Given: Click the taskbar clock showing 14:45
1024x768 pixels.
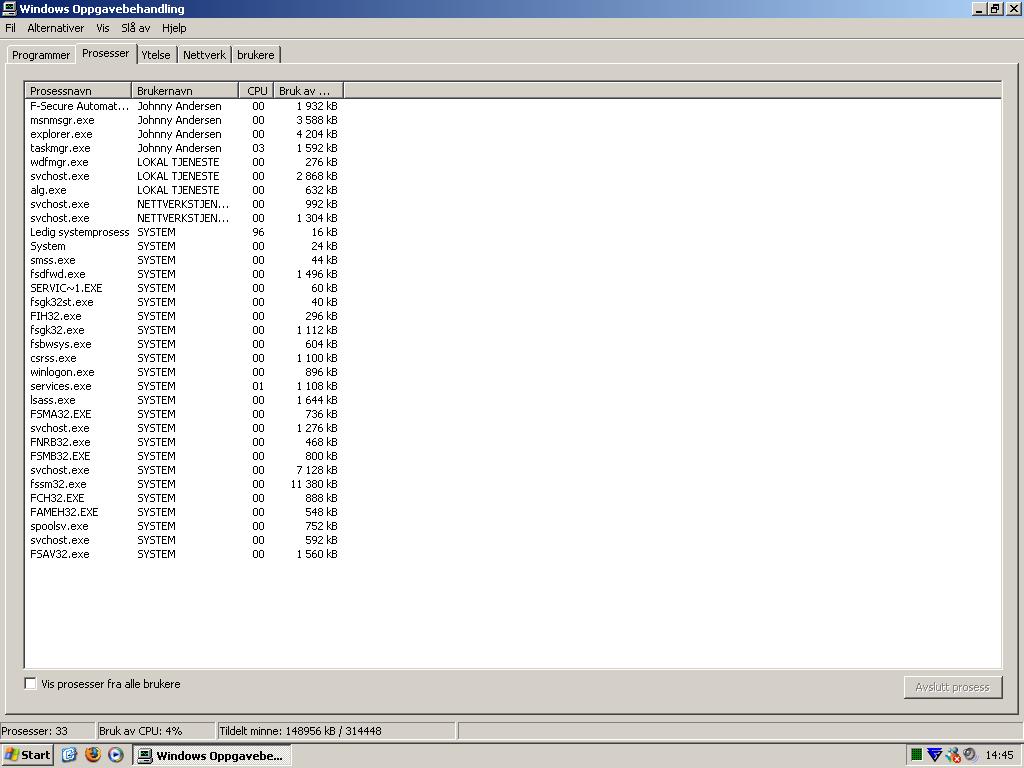Looking at the screenshot, I should pos(999,755).
